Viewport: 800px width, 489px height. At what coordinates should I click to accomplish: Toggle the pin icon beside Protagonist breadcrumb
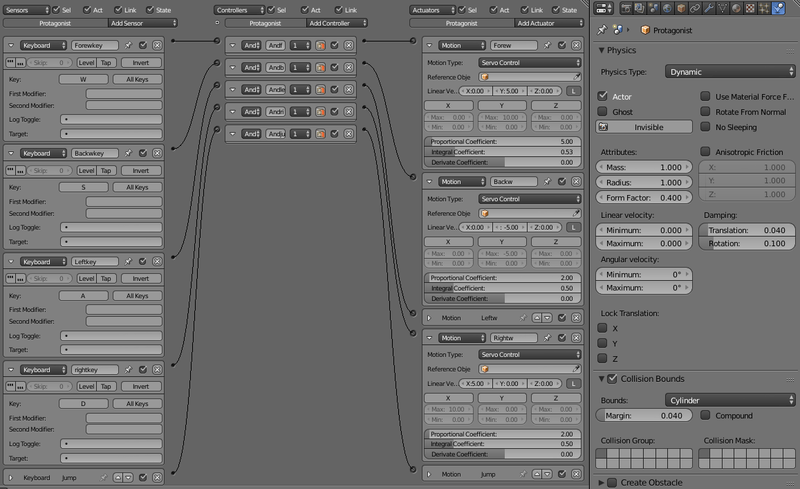(x=602, y=30)
